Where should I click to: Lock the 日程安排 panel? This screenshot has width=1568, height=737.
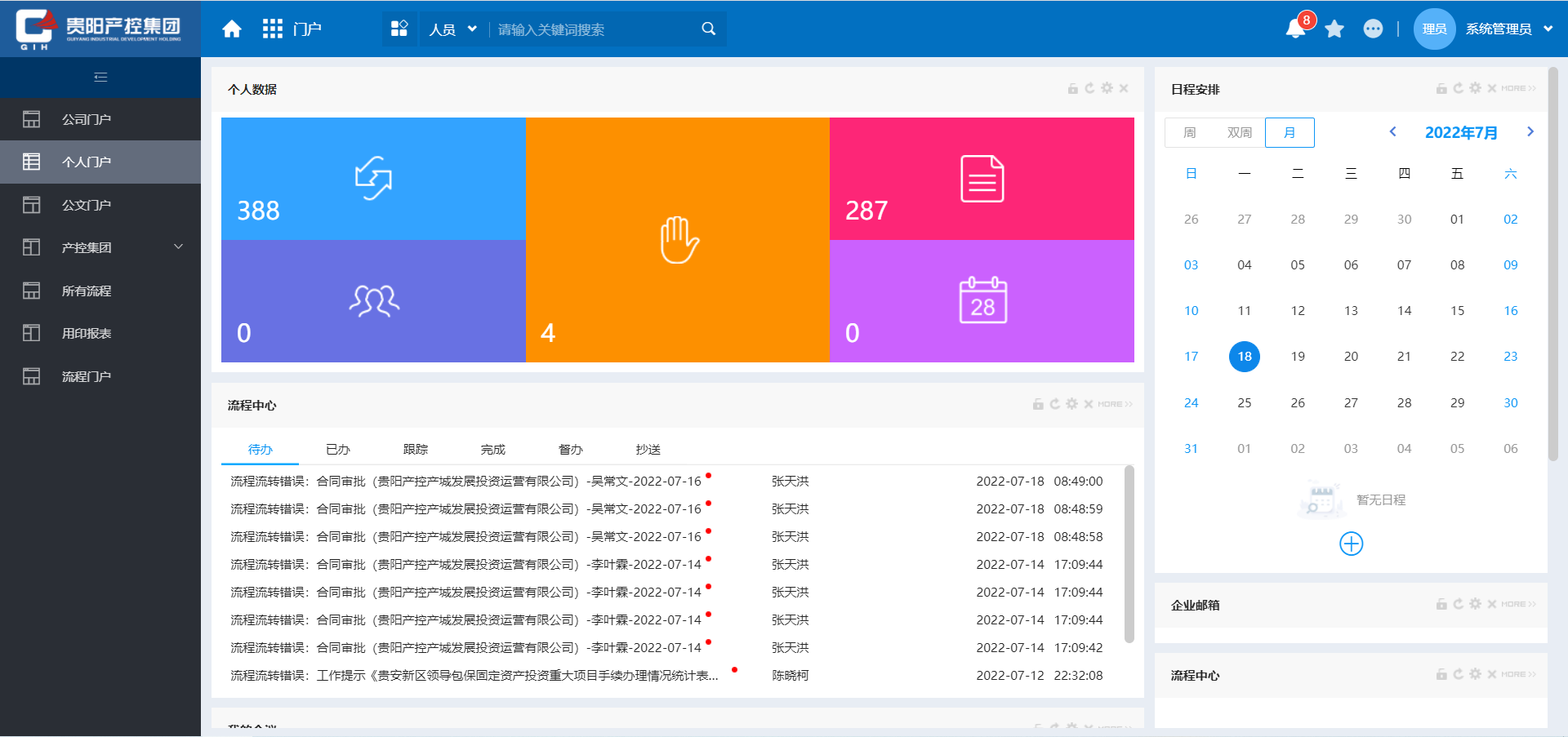click(x=1441, y=88)
